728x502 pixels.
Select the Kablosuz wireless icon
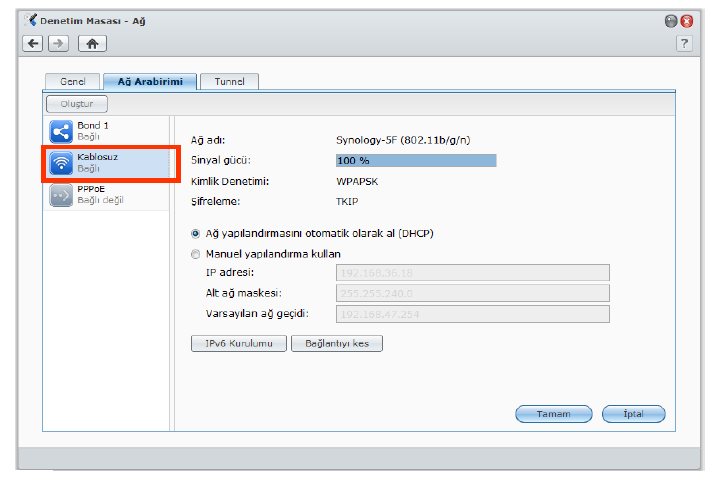pyautogui.click(x=60, y=163)
